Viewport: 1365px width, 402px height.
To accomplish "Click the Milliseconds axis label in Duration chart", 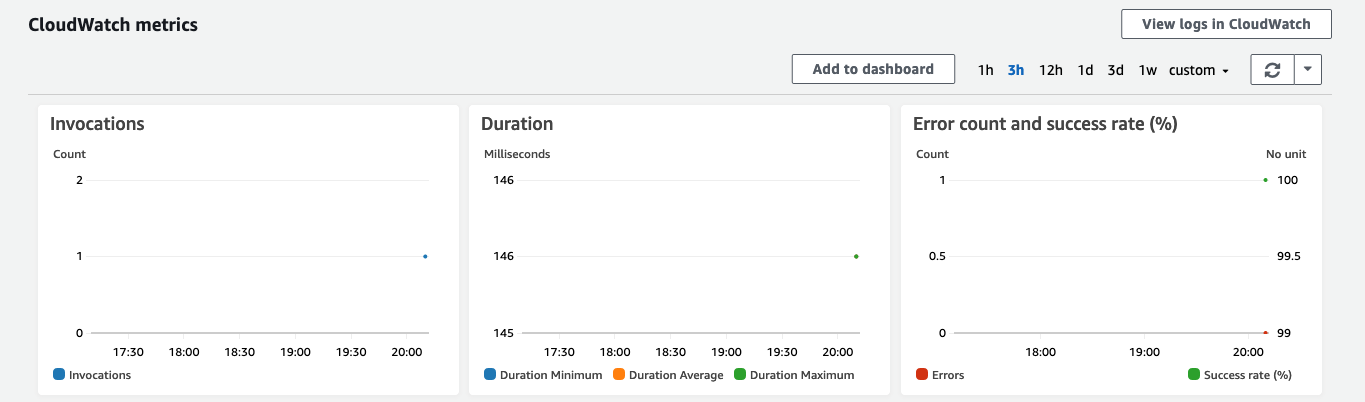I will click(x=517, y=154).
